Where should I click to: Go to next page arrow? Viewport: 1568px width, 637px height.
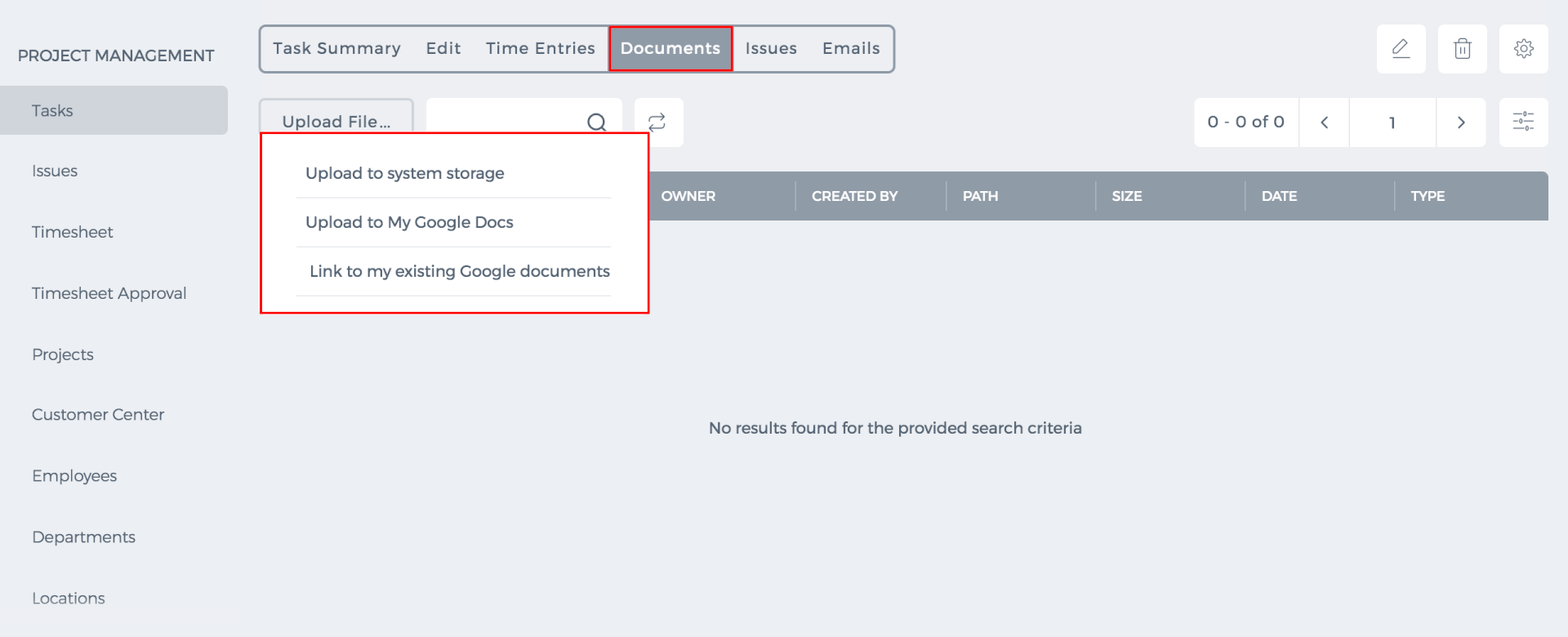1461,122
